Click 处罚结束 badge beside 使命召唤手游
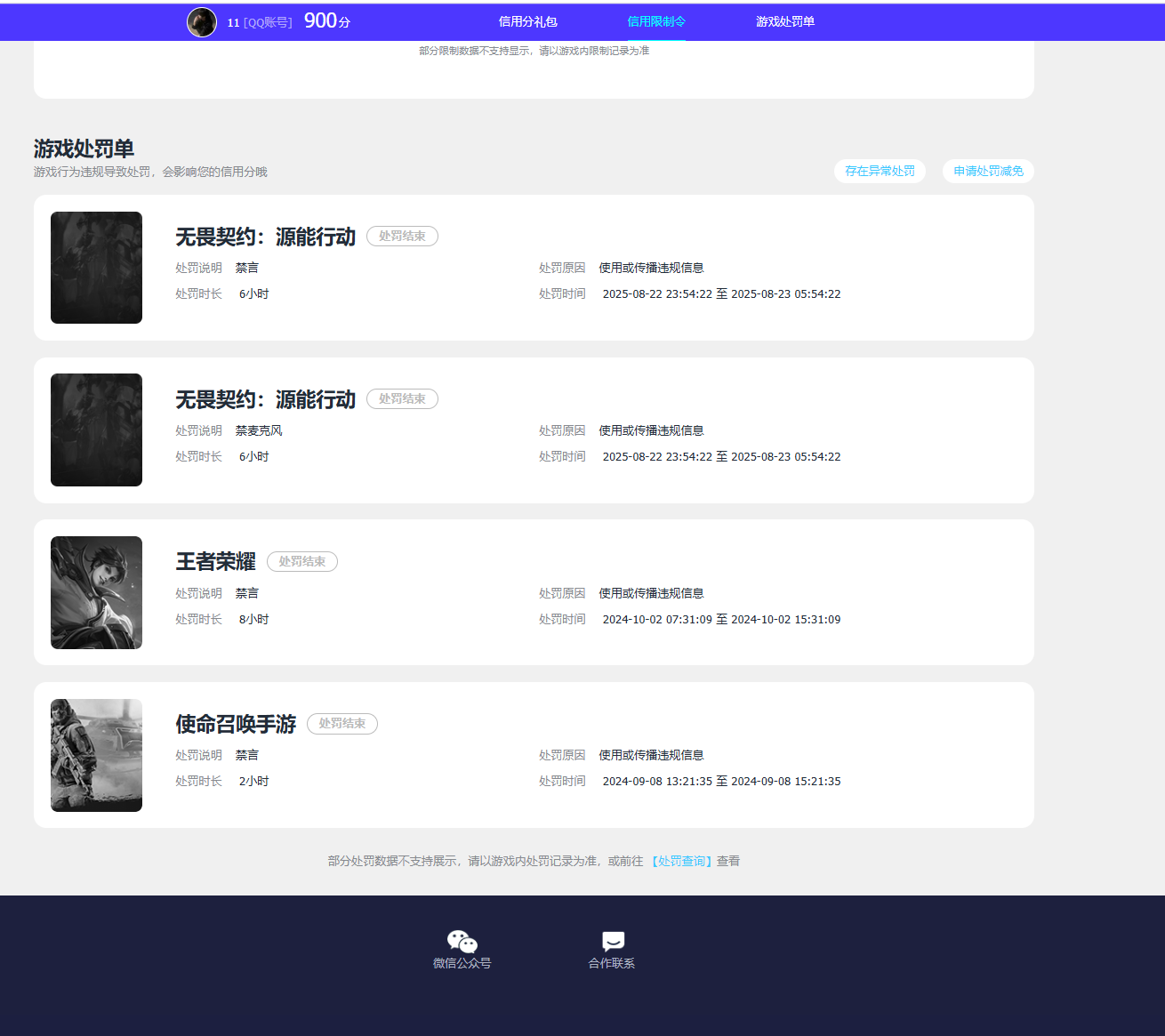This screenshot has height=1036, width=1165. [342, 724]
